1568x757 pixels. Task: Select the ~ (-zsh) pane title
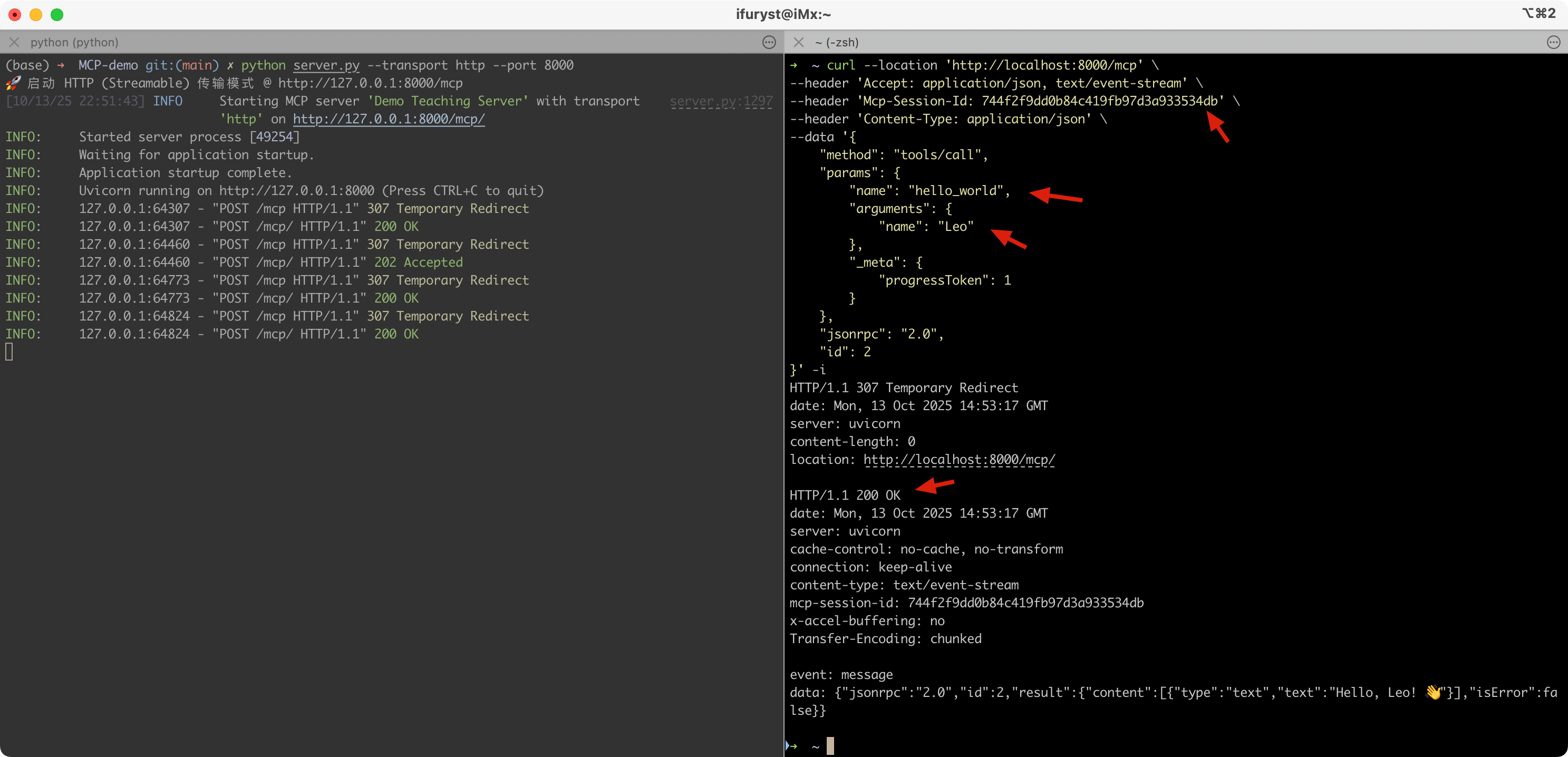[836, 42]
